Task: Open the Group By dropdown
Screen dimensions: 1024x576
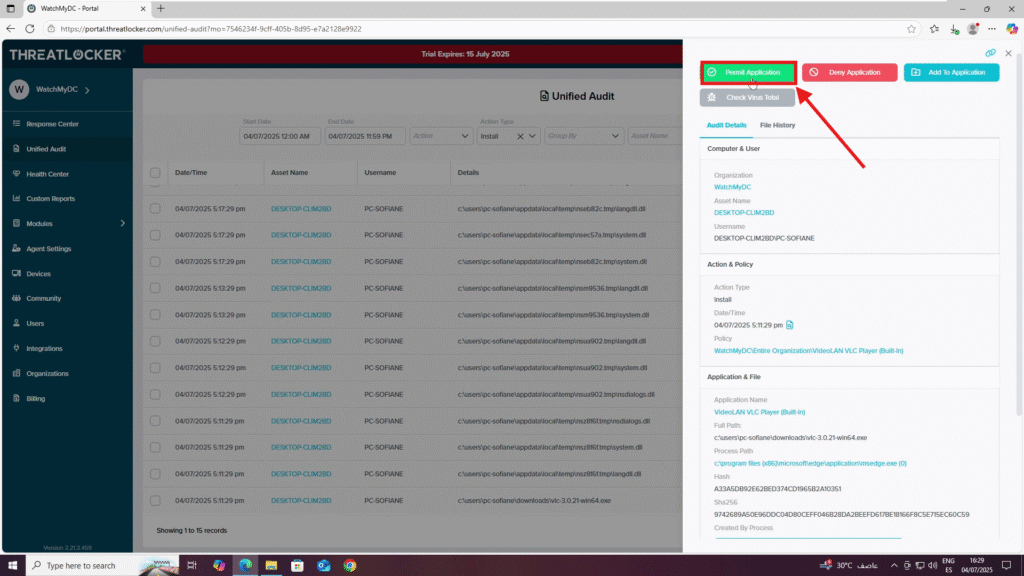Action: [583, 136]
